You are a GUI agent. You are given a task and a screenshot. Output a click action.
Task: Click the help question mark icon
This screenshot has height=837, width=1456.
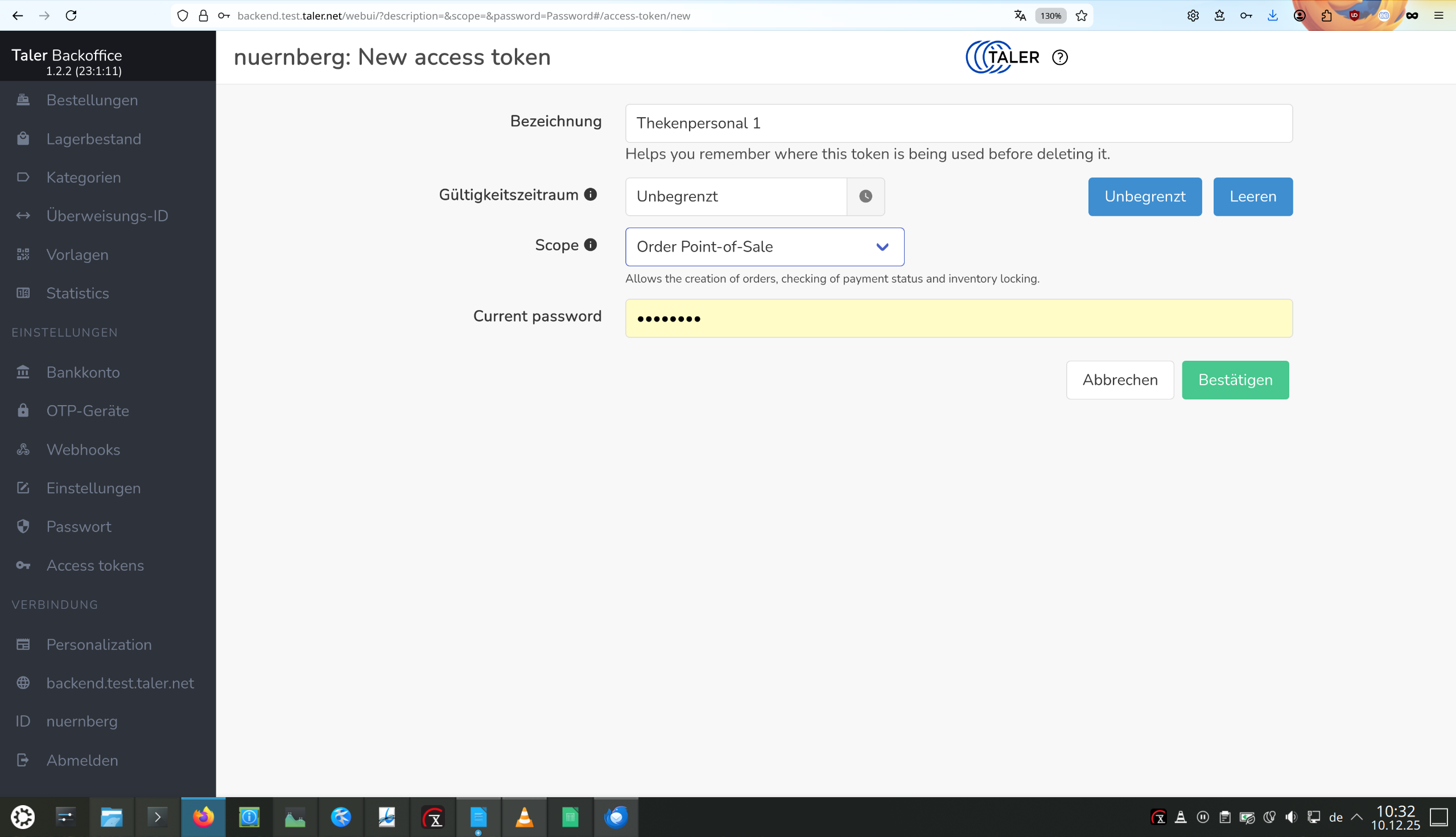click(x=1059, y=57)
